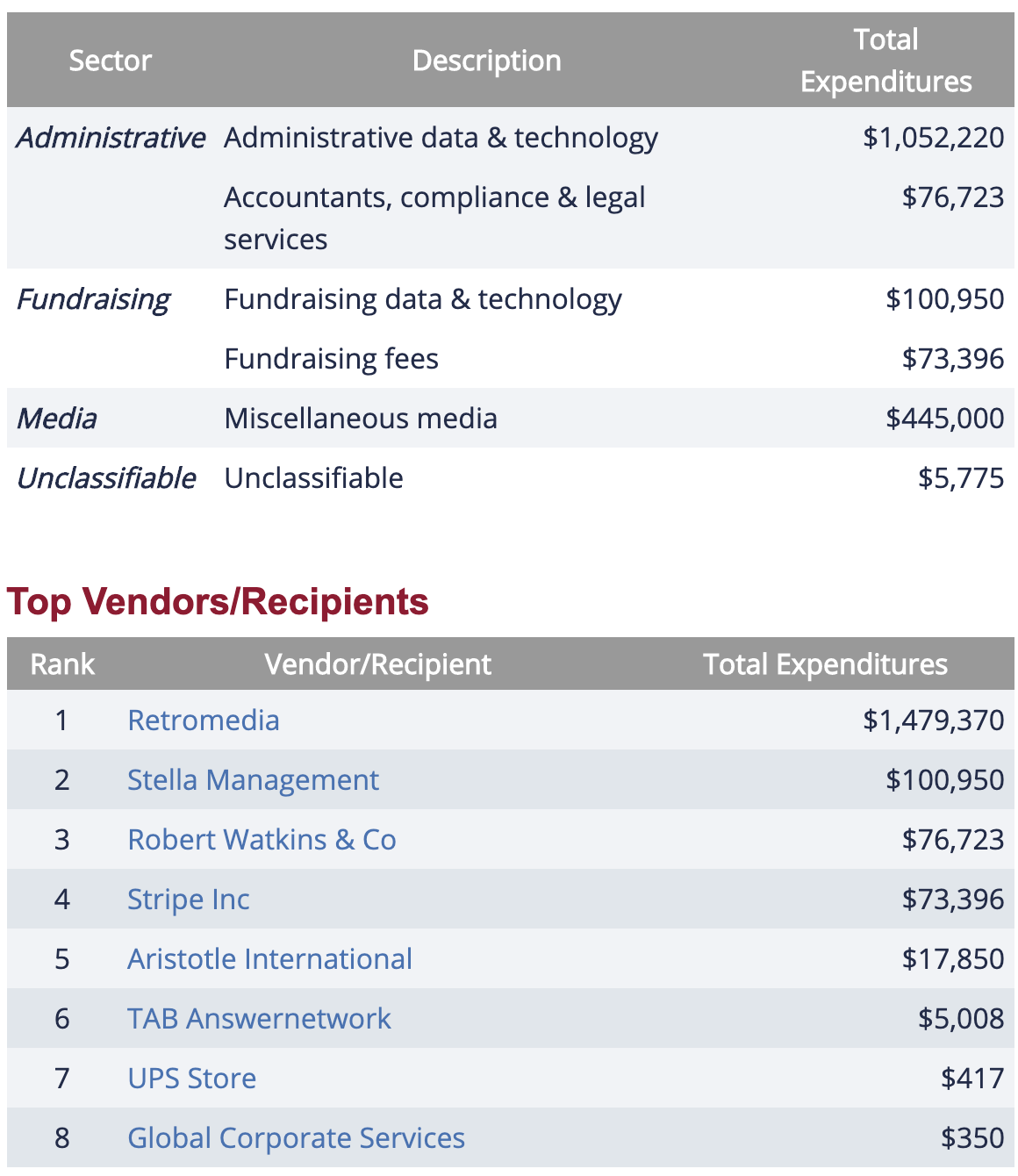Click the Description column header
Viewport: 1018px width, 1176px height.
click(486, 61)
